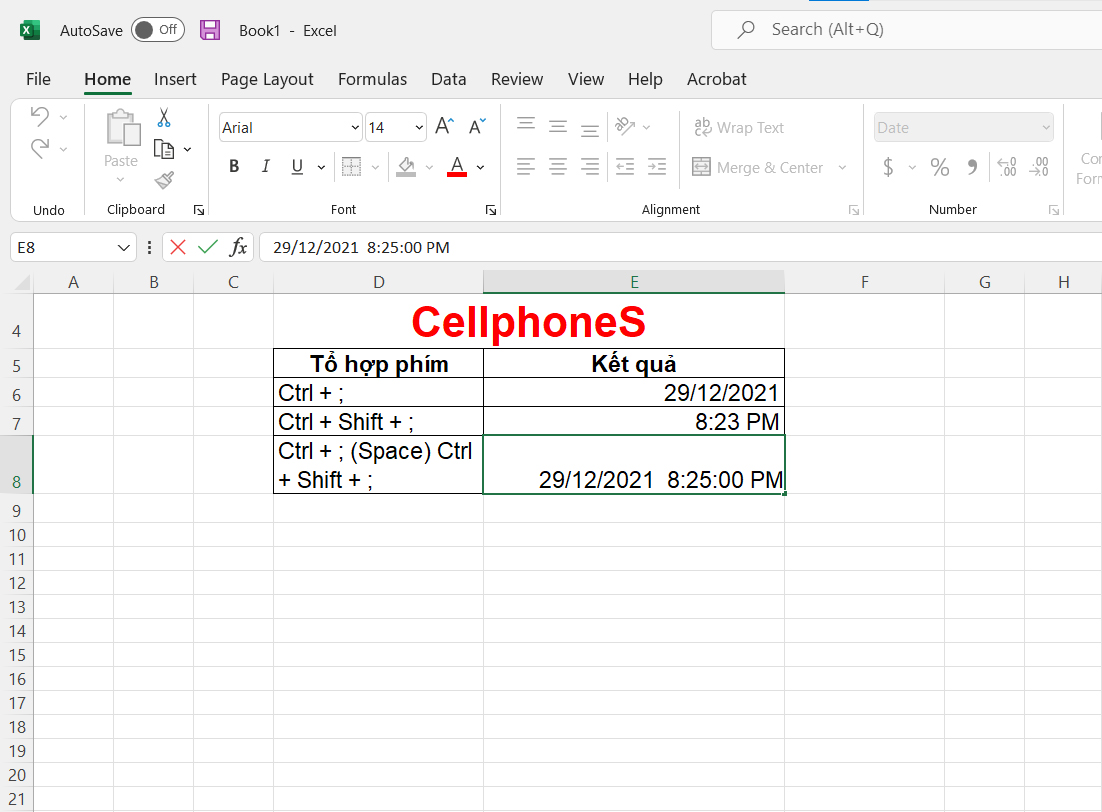Click the Insert Function fx icon
Screen dimensions: 1102x812
click(239, 247)
